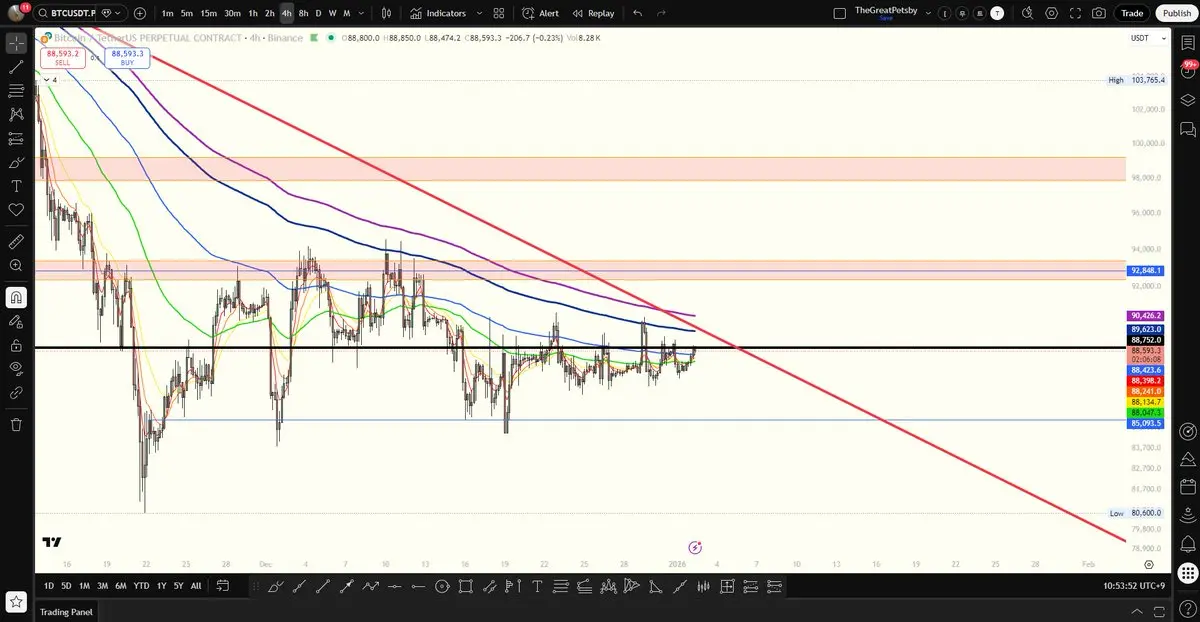Open the candlestick chart type selector
The height and width of the screenshot is (622, 1200).
386,13
